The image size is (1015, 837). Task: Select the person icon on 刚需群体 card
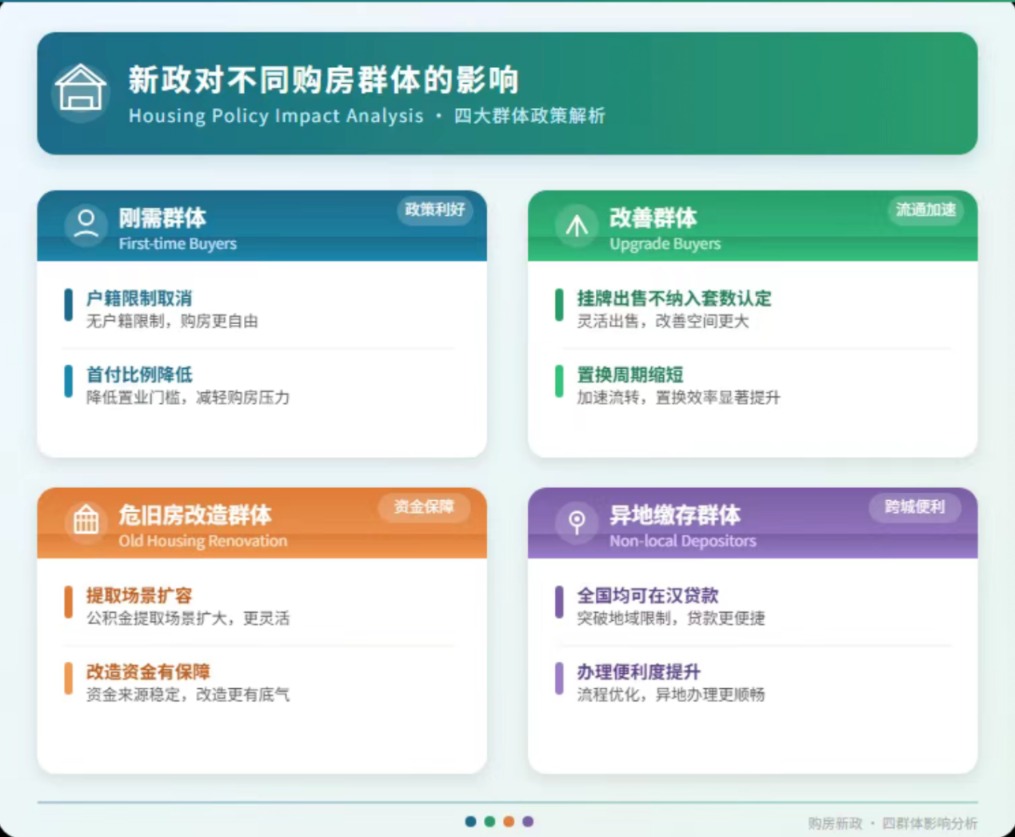click(x=86, y=225)
